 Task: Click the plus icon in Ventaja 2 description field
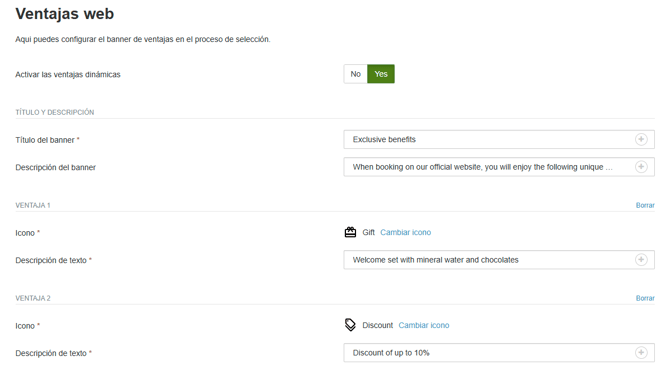(641, 352)
